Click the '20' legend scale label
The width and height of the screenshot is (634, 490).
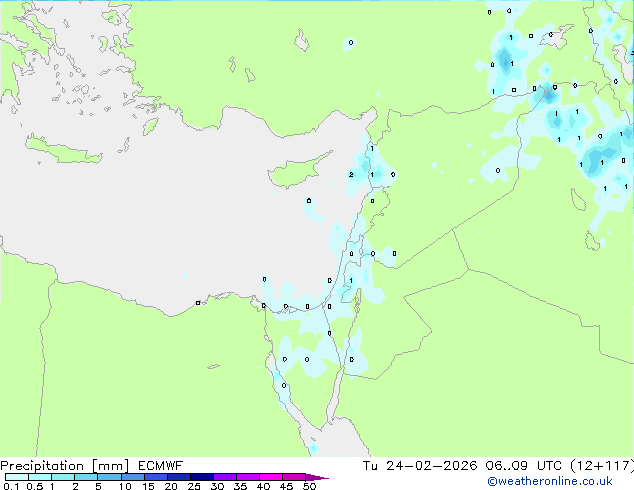tap(171, 486)
